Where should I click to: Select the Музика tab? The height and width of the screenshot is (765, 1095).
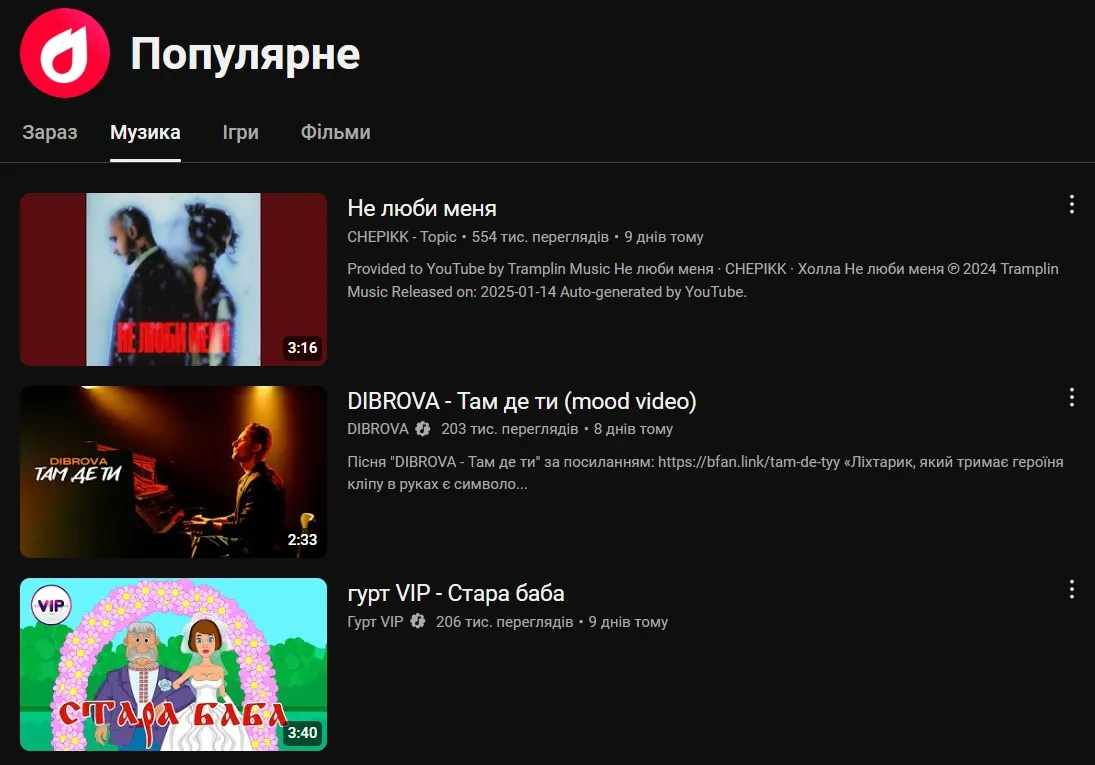click(x=145, y=132)
